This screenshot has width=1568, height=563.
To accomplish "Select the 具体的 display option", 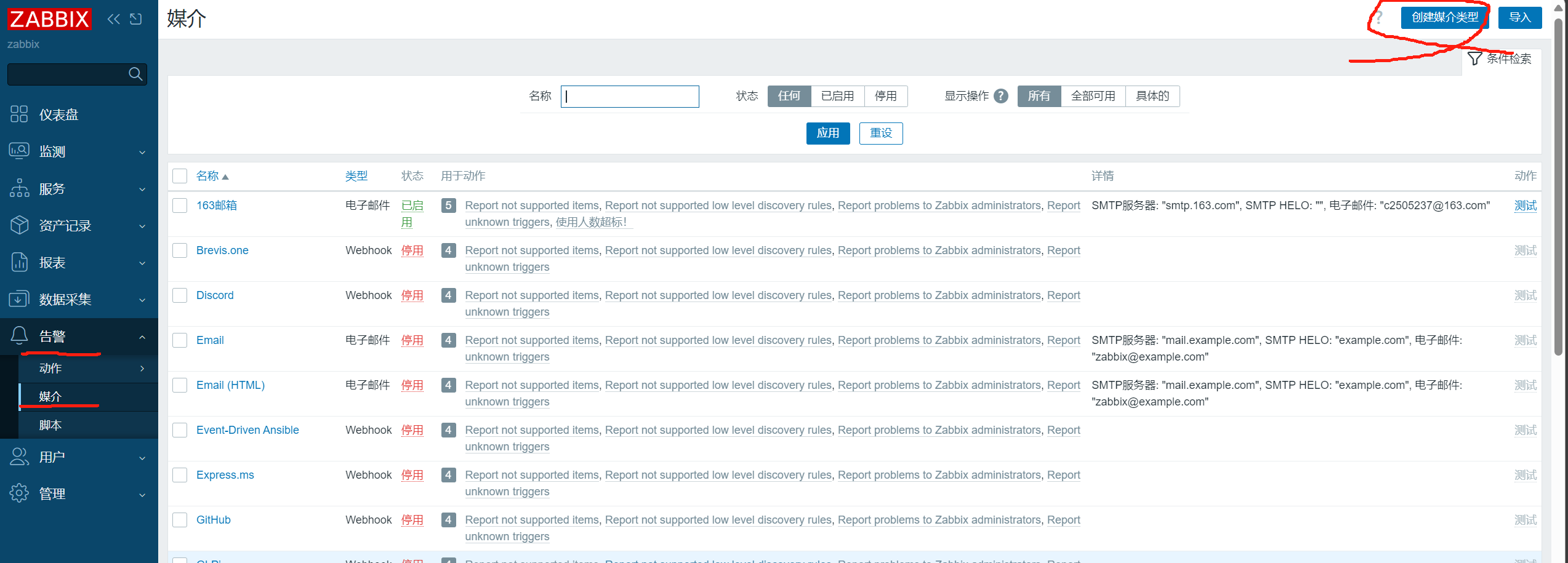I will coord(1152,96).
